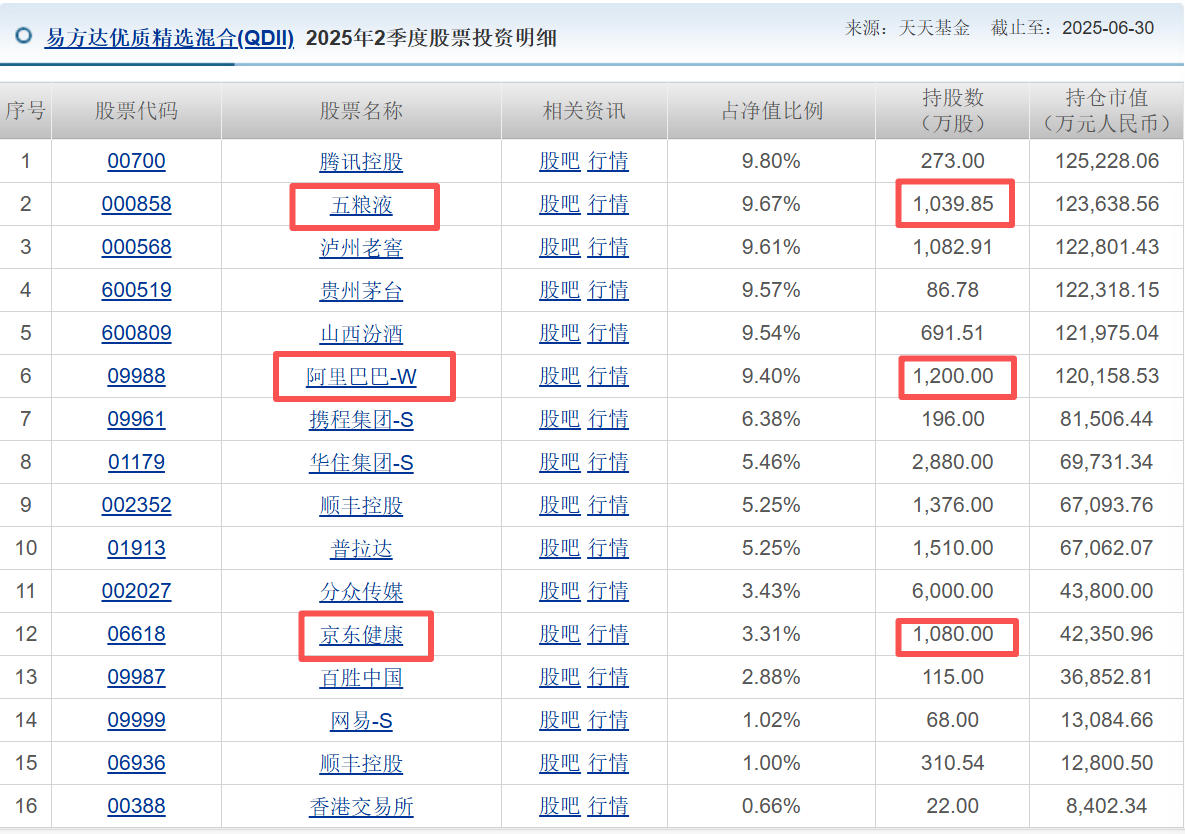Open stock code 09999 link
Image resolution: width=1185 pixels, height=834 pixels.
pyautogui.click(x=136, y=721)
